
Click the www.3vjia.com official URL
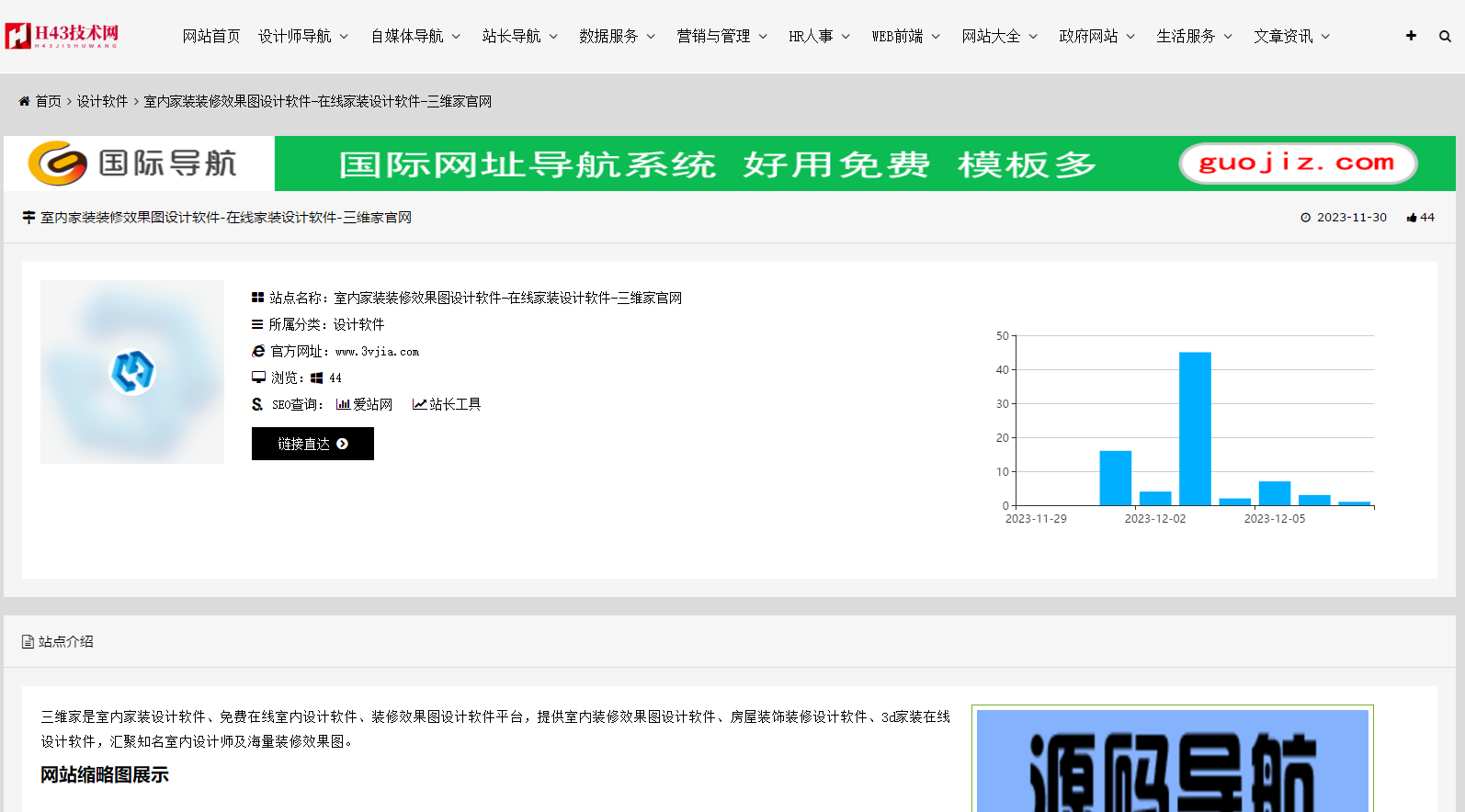[377, 352]
